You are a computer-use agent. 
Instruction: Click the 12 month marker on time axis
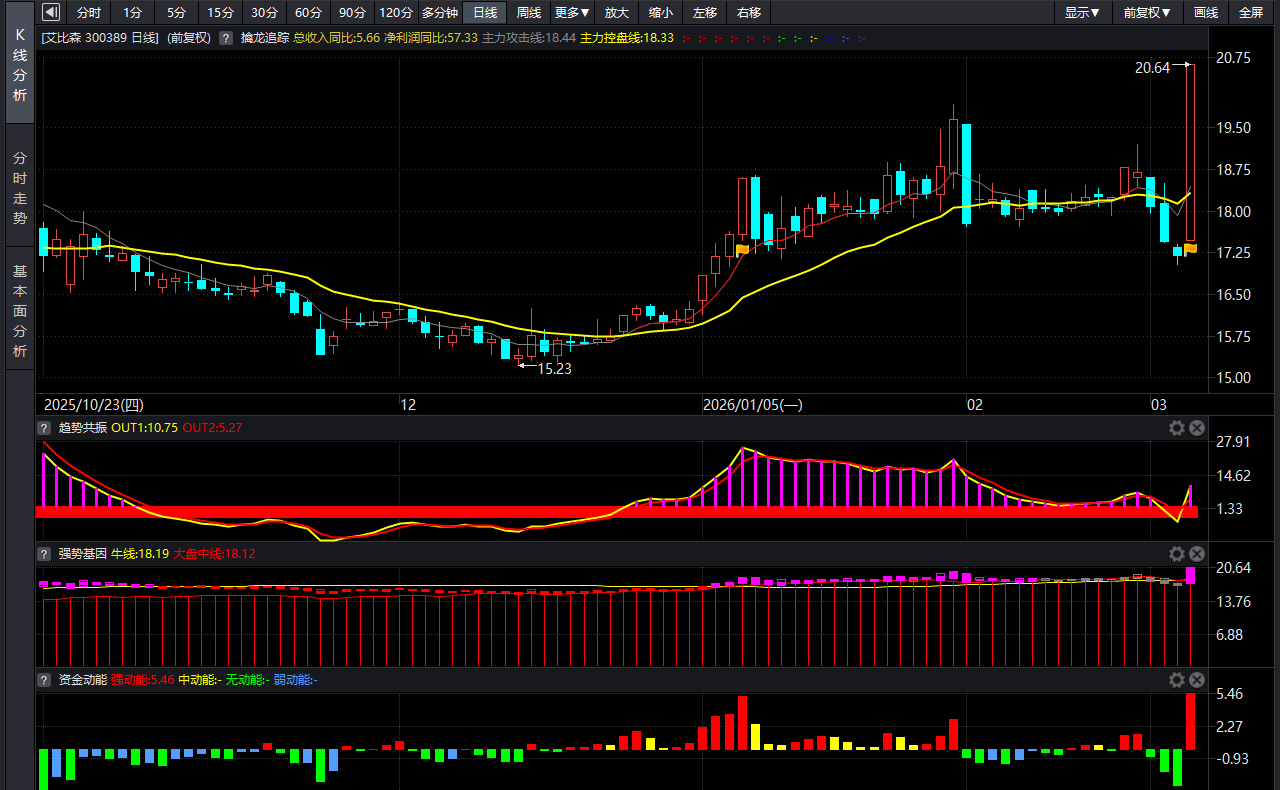click(x=408, y=405)
